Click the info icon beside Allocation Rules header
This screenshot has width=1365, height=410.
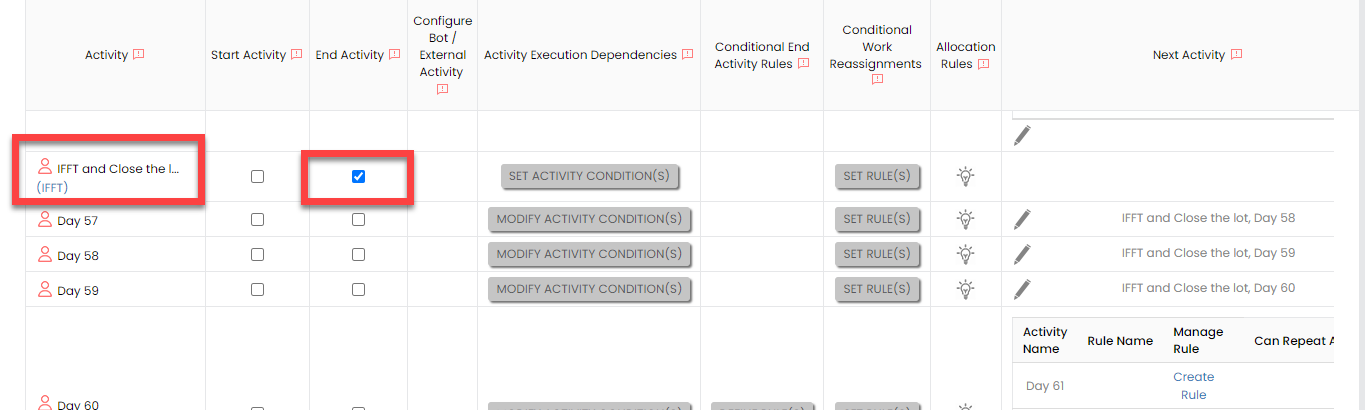[x=983, y=64]
